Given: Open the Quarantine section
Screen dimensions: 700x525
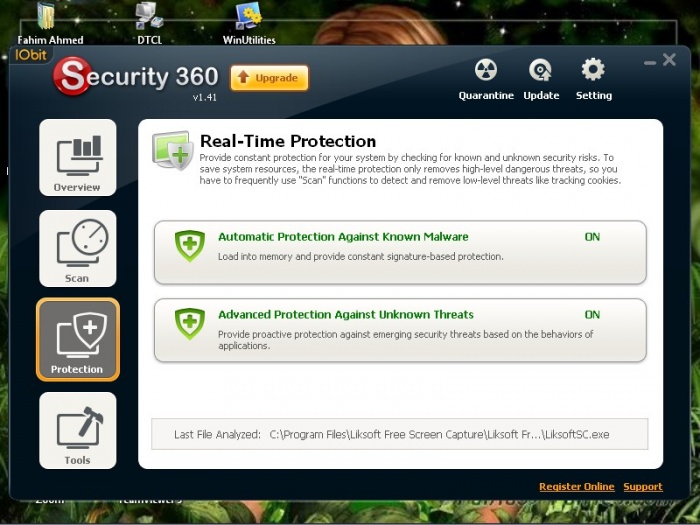Looking at the screenshot, I should click(486, 79).
